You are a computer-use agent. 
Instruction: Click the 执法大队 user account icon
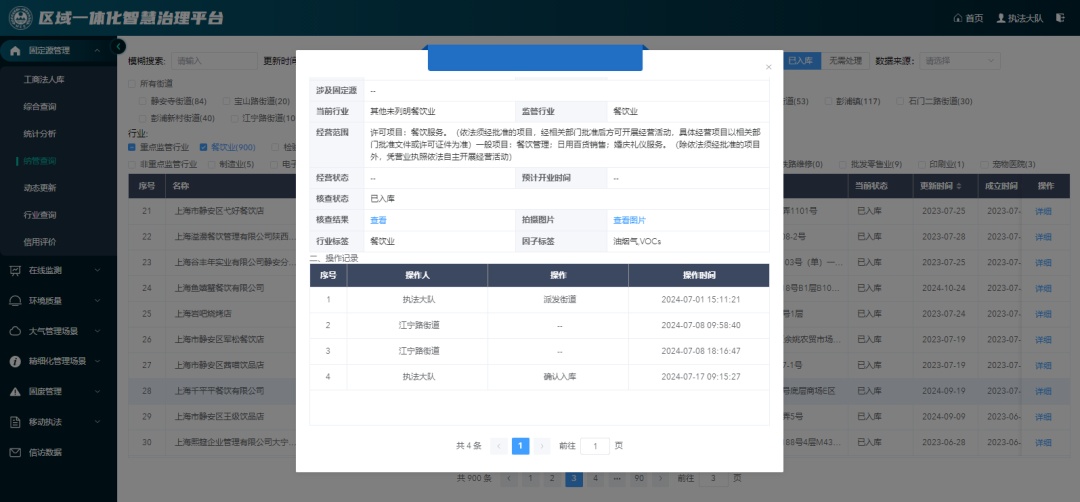click(x=1000, y=18)
